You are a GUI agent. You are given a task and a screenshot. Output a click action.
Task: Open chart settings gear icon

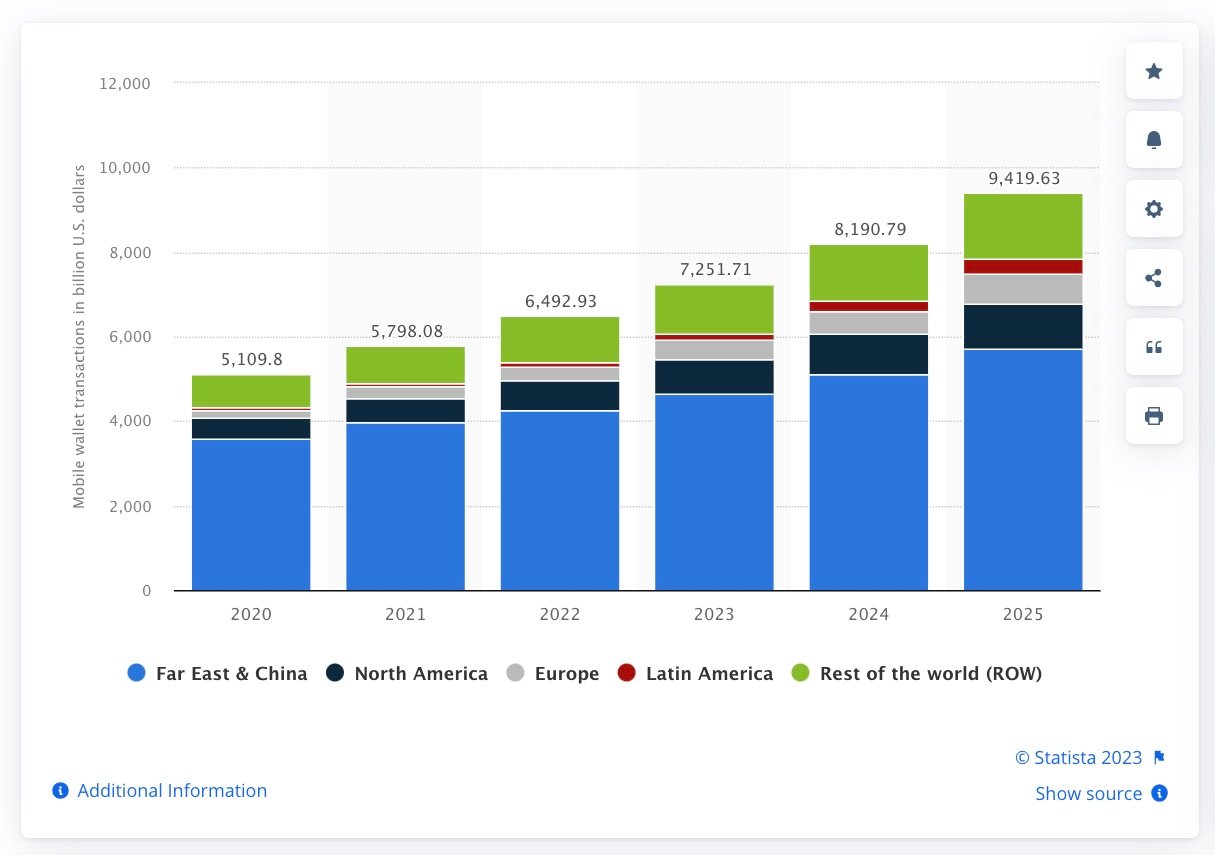1154,209
